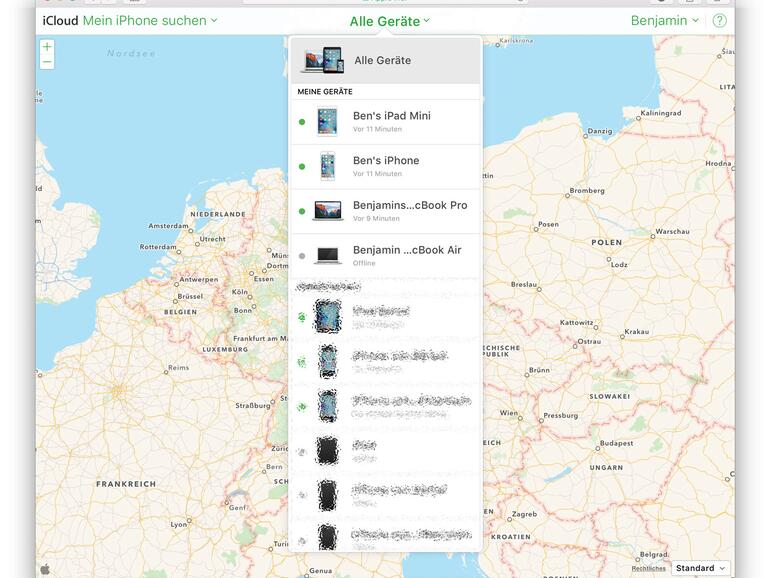Open the Rechtliches legal link

pos(648,569)
